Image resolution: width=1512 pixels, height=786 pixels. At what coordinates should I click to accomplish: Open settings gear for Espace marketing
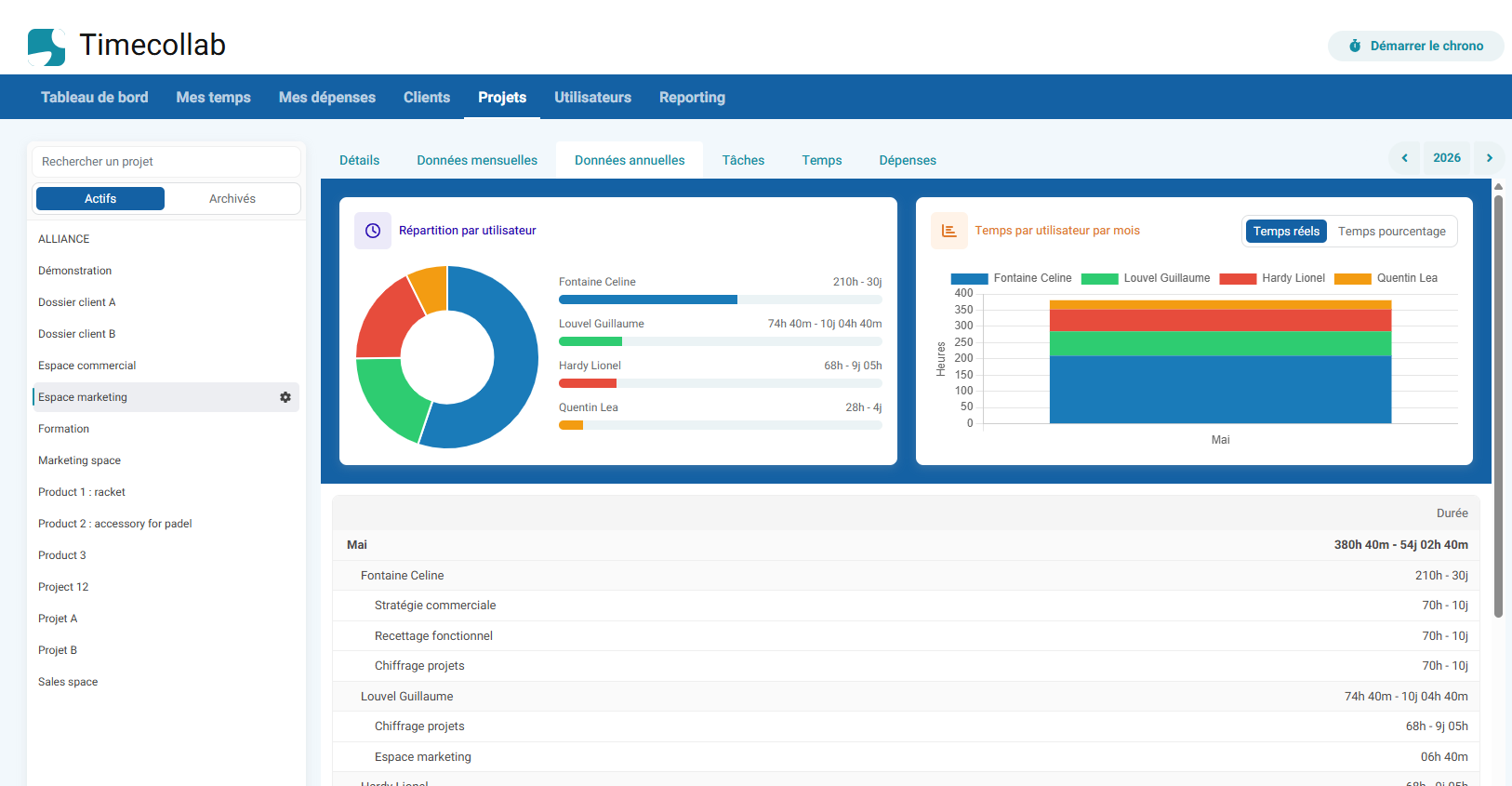tap(285, 397)
